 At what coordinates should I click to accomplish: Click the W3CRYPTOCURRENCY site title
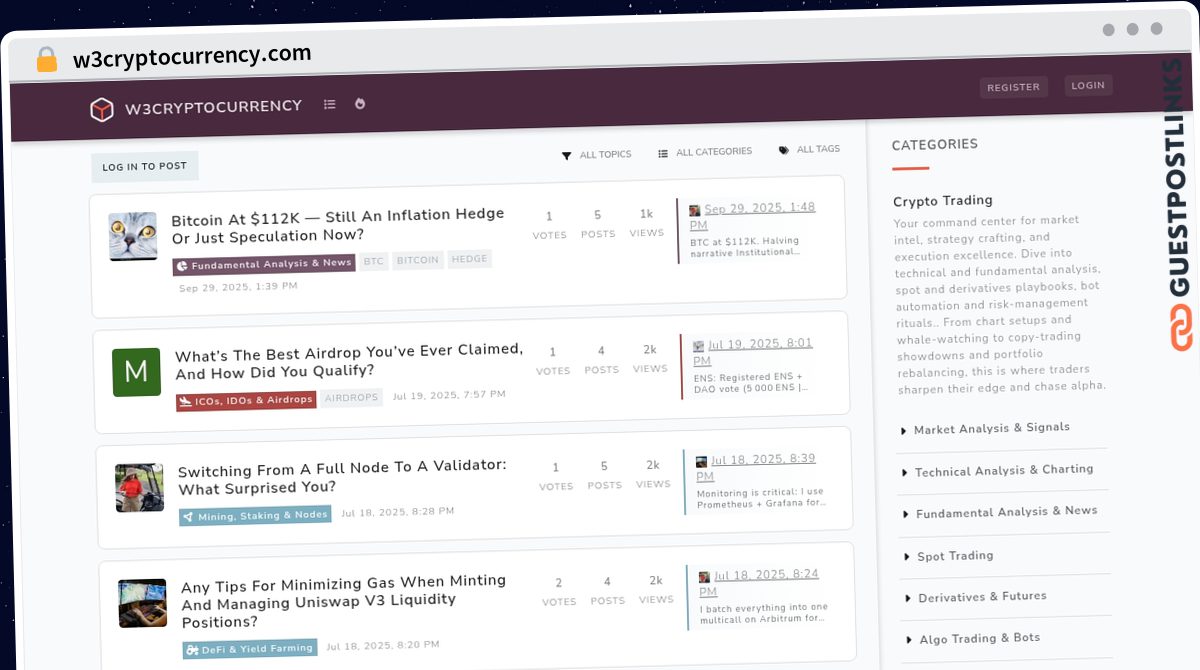pyautogui.click(x=213, y=107)
